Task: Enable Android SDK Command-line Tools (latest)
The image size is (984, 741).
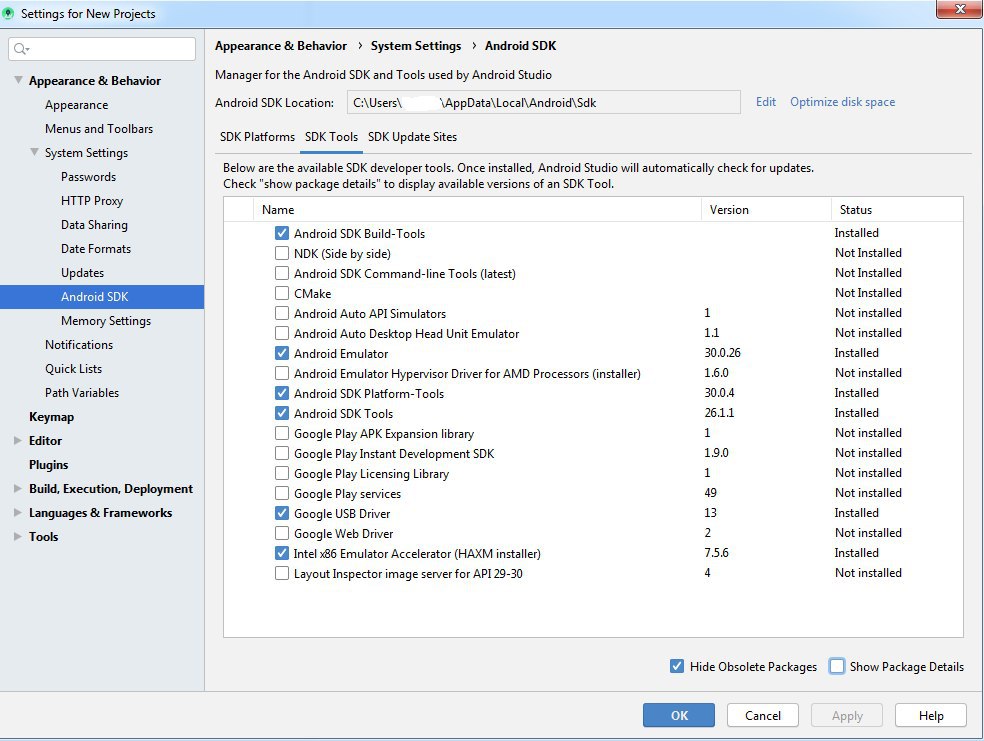Action: coord(282,274)
